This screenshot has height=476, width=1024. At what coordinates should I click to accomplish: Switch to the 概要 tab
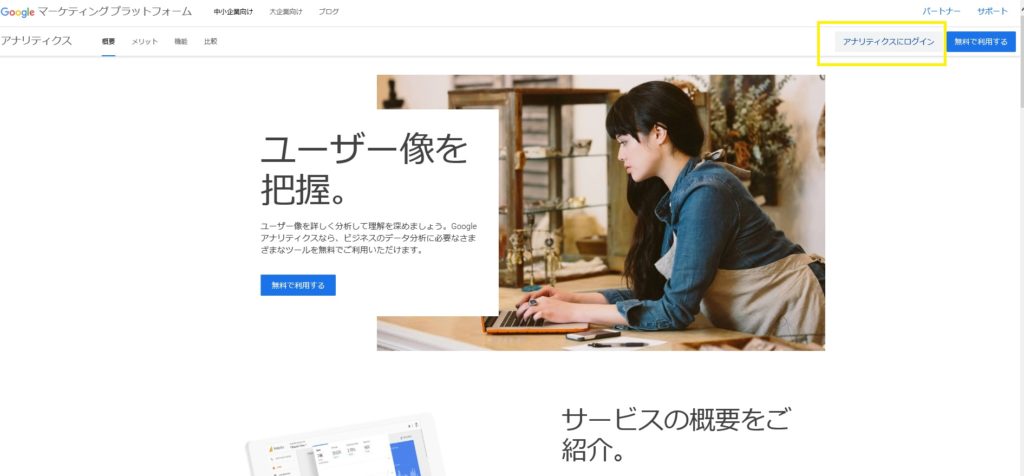108,42
